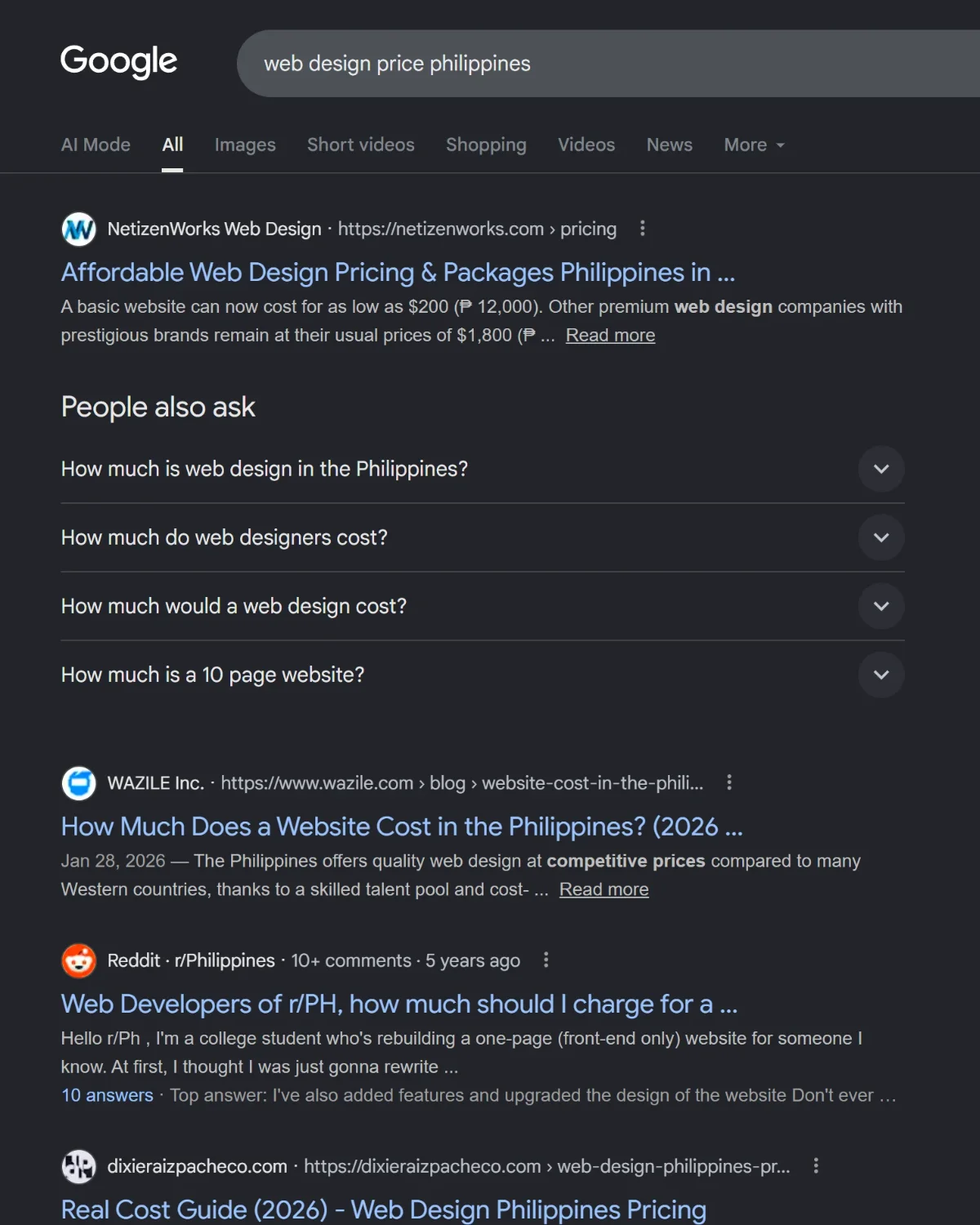This screenshot has width=980, height=1225.
Task: Open Reddit result options (three dots)
Action: pos(546,960)
